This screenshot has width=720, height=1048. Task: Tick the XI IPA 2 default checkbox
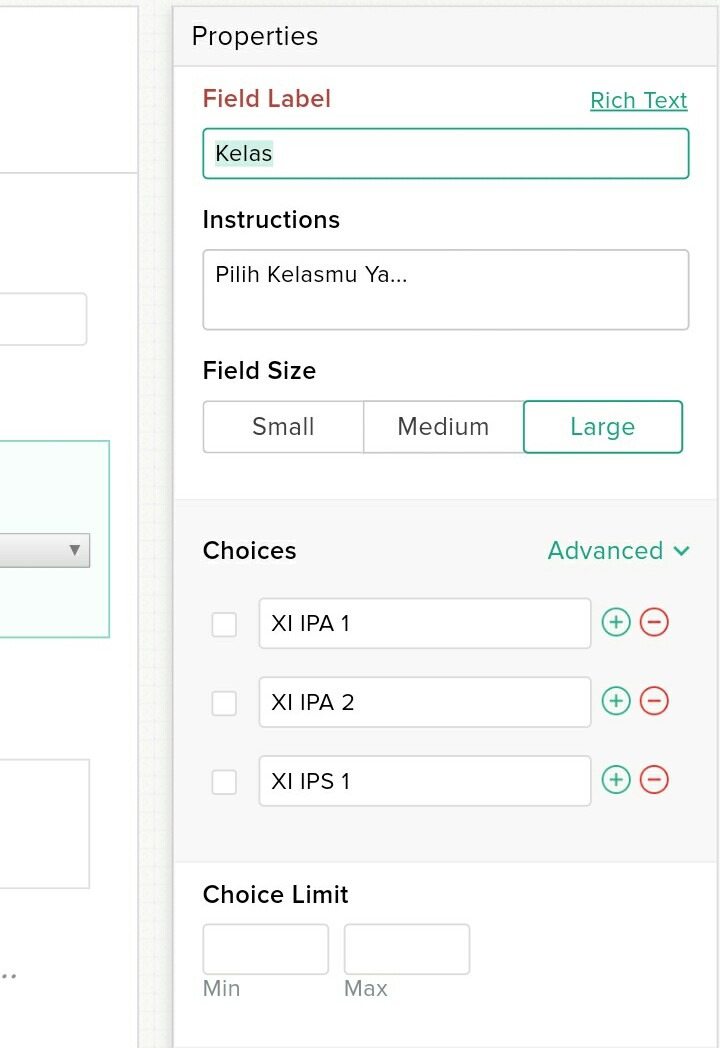224,703
